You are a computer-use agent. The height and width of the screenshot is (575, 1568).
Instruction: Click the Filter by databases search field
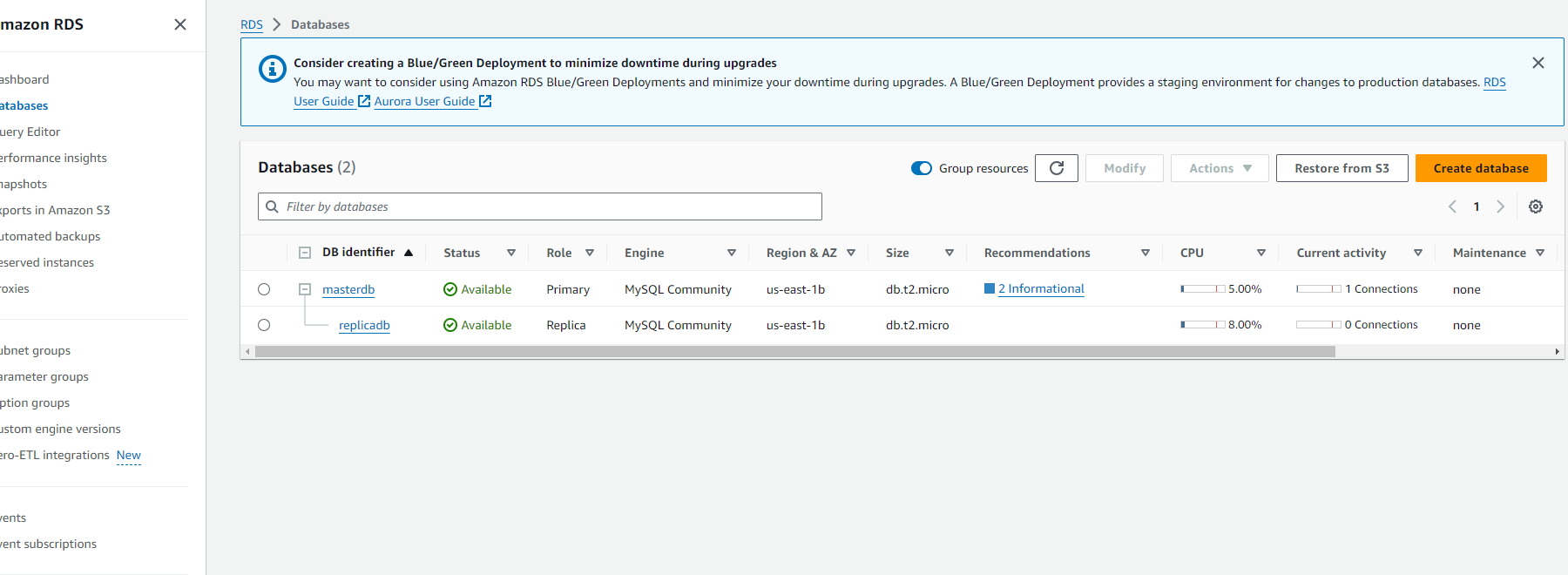tap(540, 206)
